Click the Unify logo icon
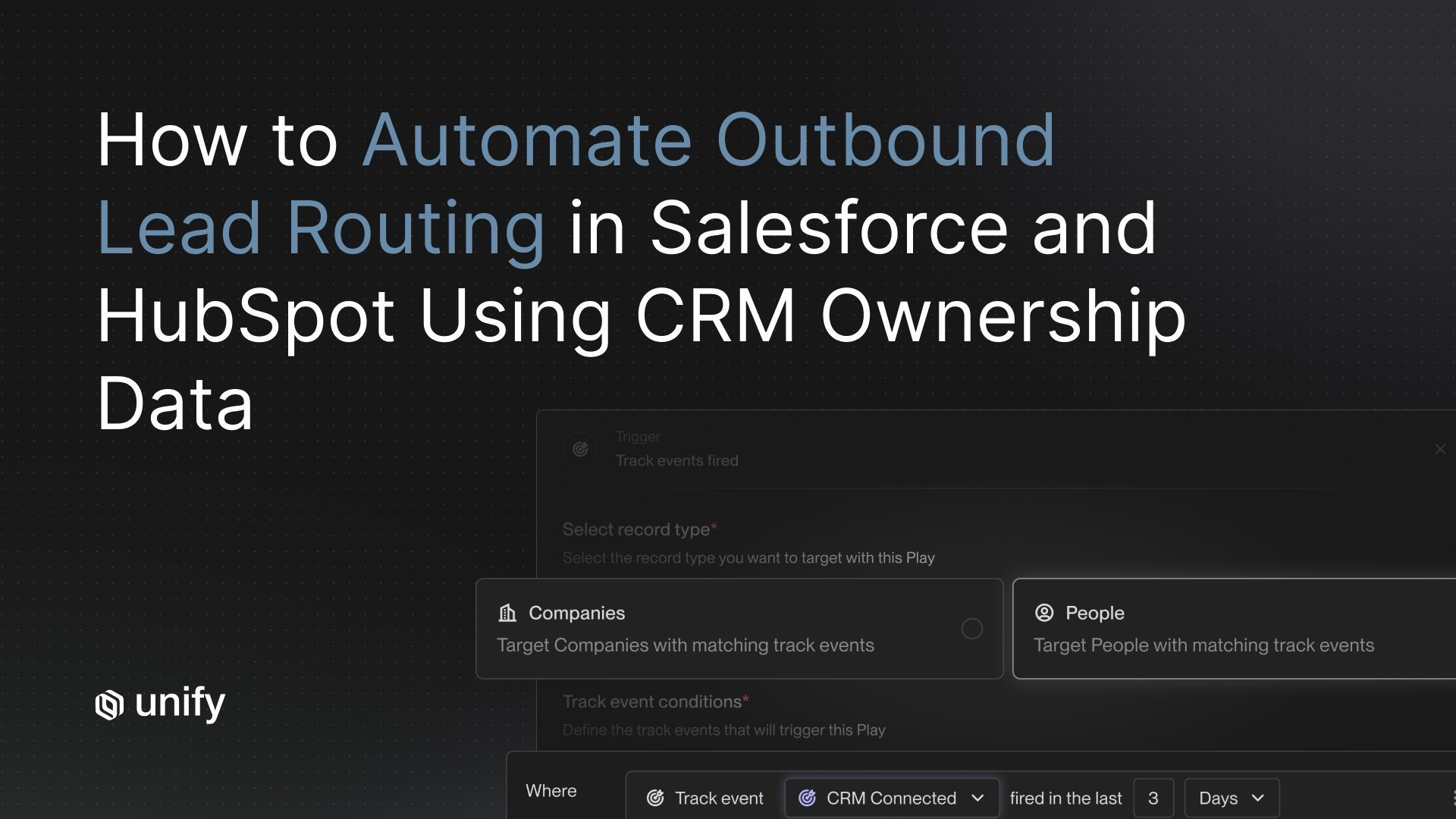The width and height of the screenshot is (1456, 819). pos(109,704)
